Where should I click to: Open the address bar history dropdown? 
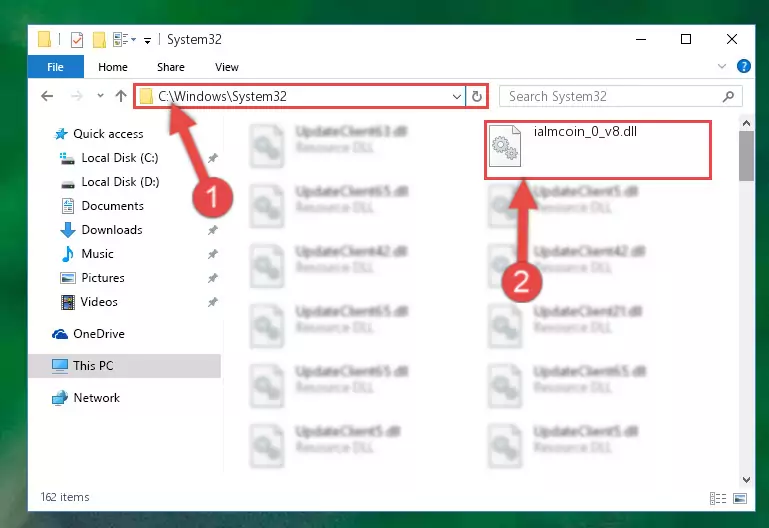457,97
